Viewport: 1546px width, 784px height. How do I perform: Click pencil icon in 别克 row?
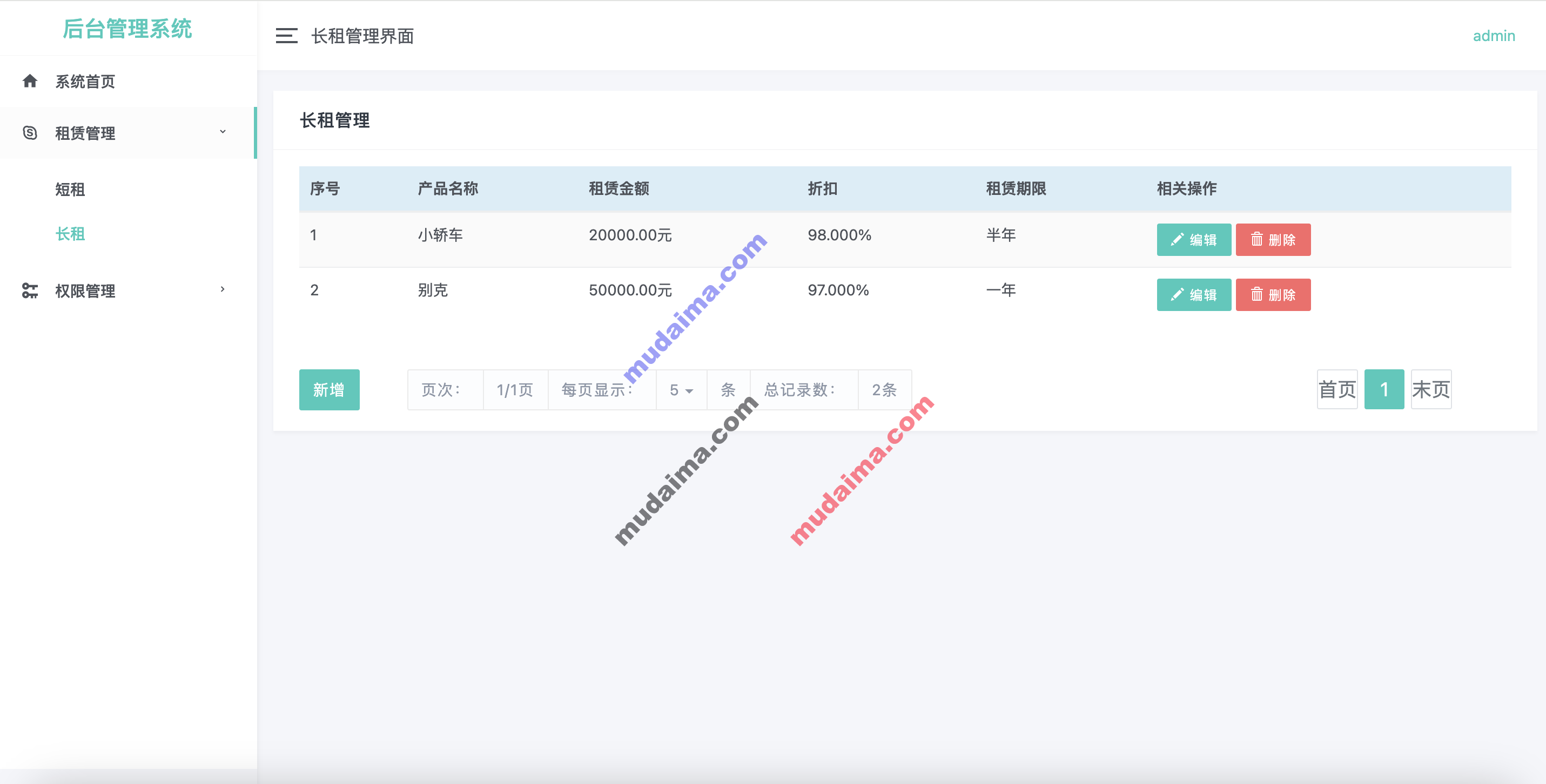pyautogui.click(x=1177, y=294)
